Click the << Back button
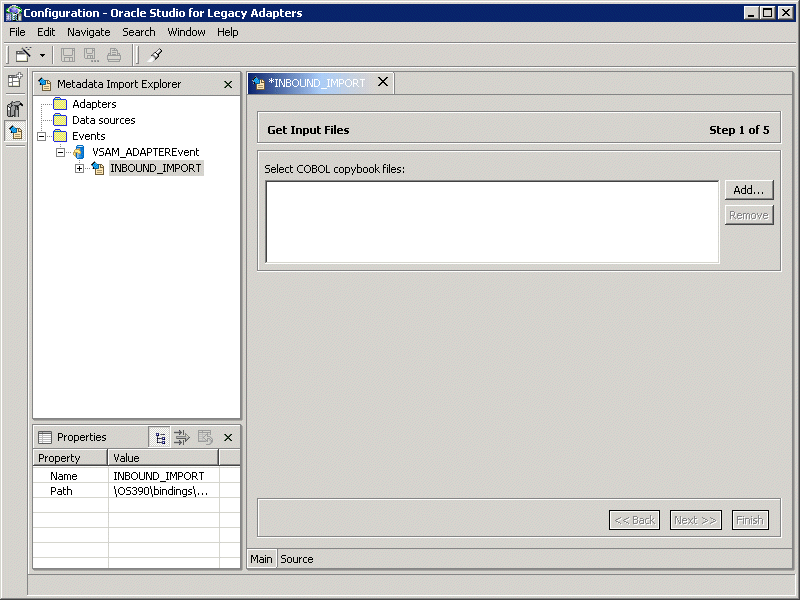This screenshot has width=800, height=600. [x=634, y=520]
